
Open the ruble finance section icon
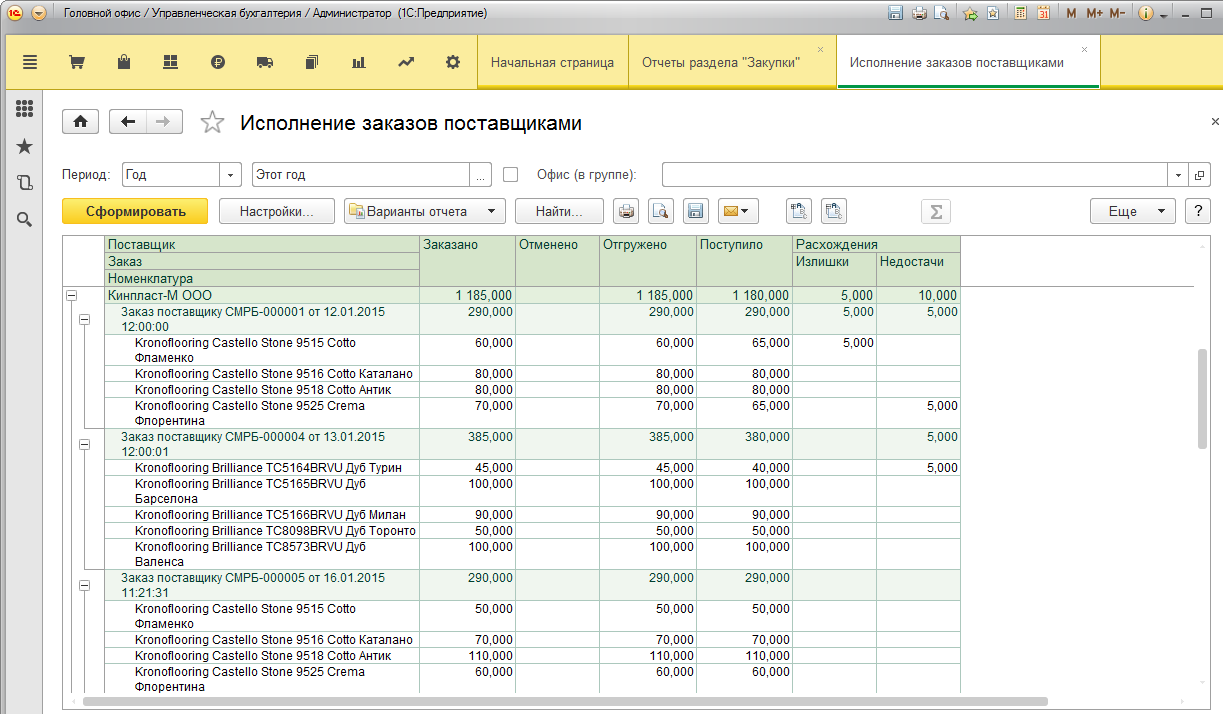tap(218, 62)
